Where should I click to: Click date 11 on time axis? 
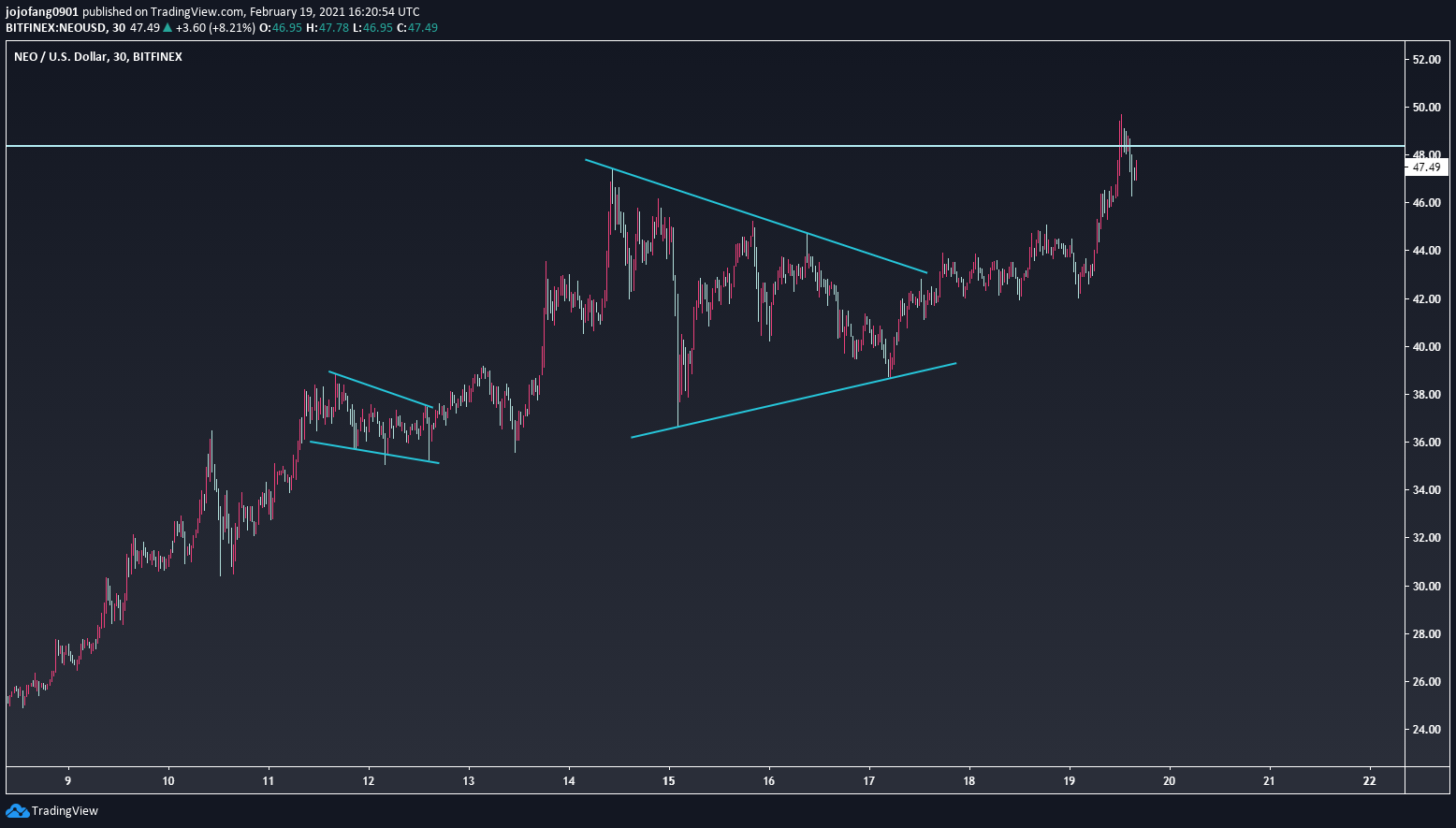269,780
